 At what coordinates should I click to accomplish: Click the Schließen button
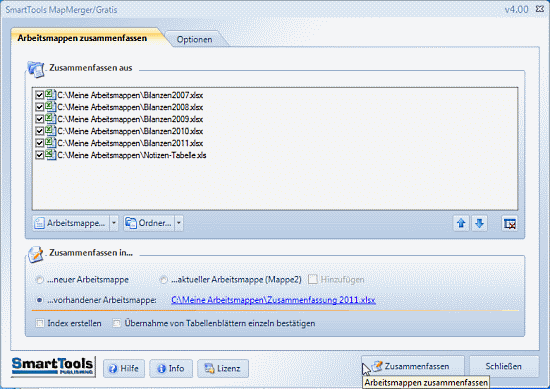pos(504,366)
